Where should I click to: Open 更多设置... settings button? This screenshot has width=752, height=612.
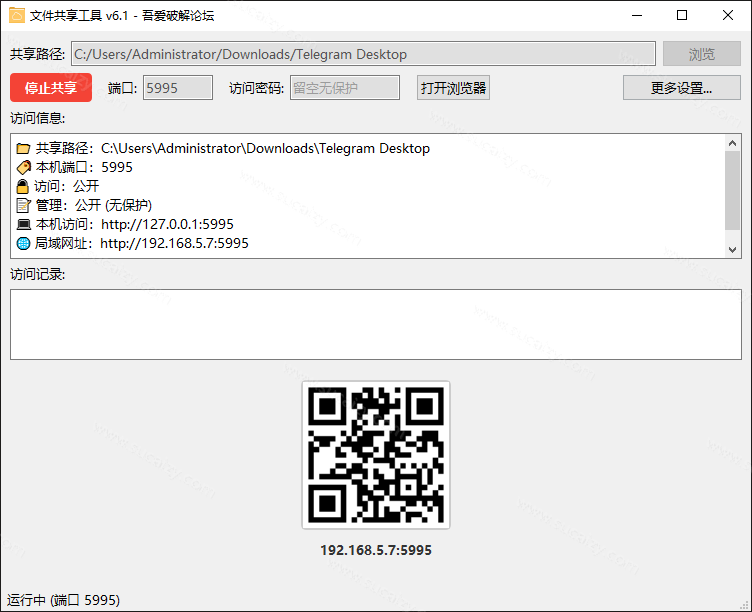pyautogui.click(x=682, y=88)
